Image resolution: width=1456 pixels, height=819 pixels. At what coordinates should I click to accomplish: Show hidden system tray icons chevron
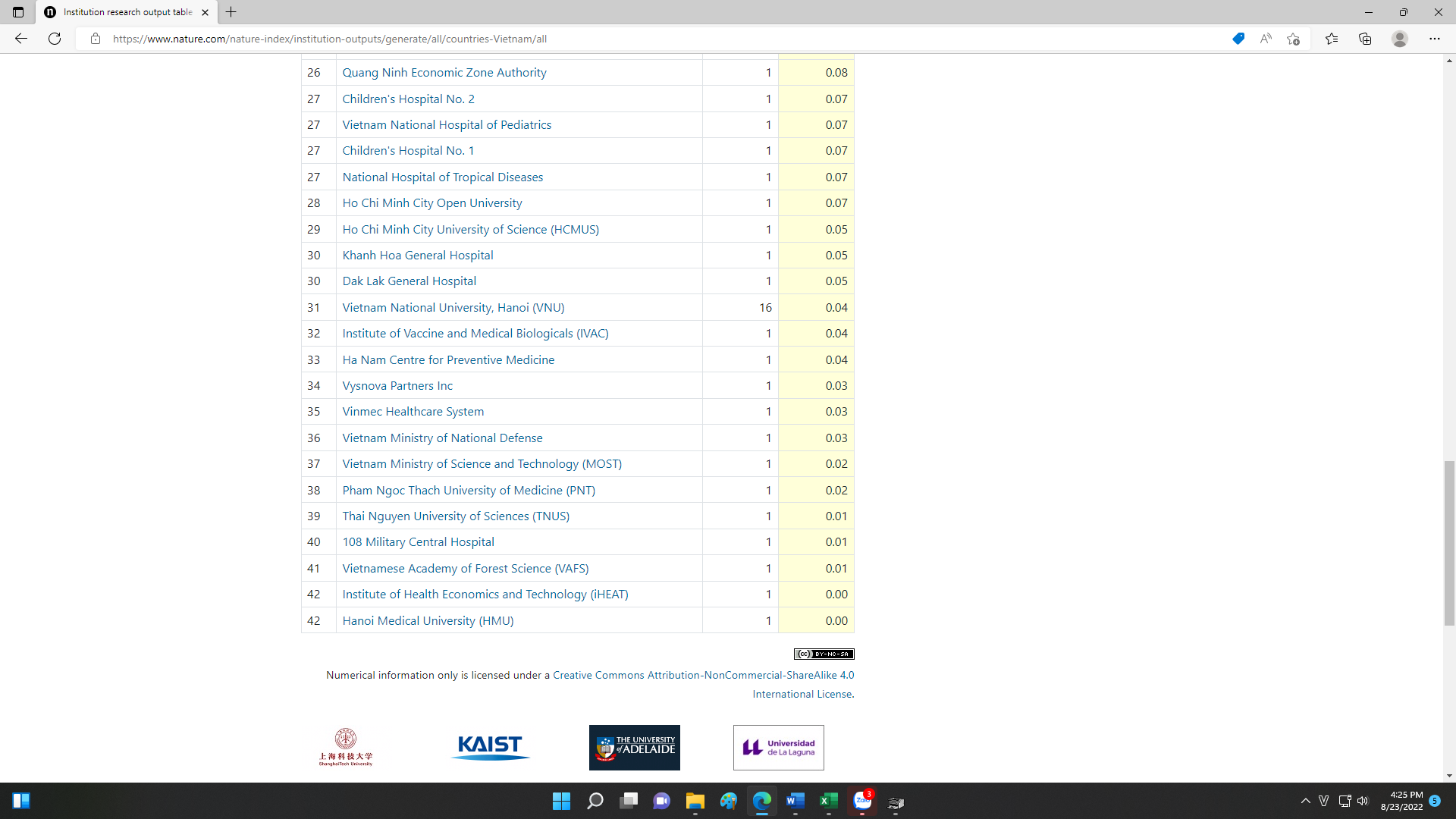[1305, 801]
